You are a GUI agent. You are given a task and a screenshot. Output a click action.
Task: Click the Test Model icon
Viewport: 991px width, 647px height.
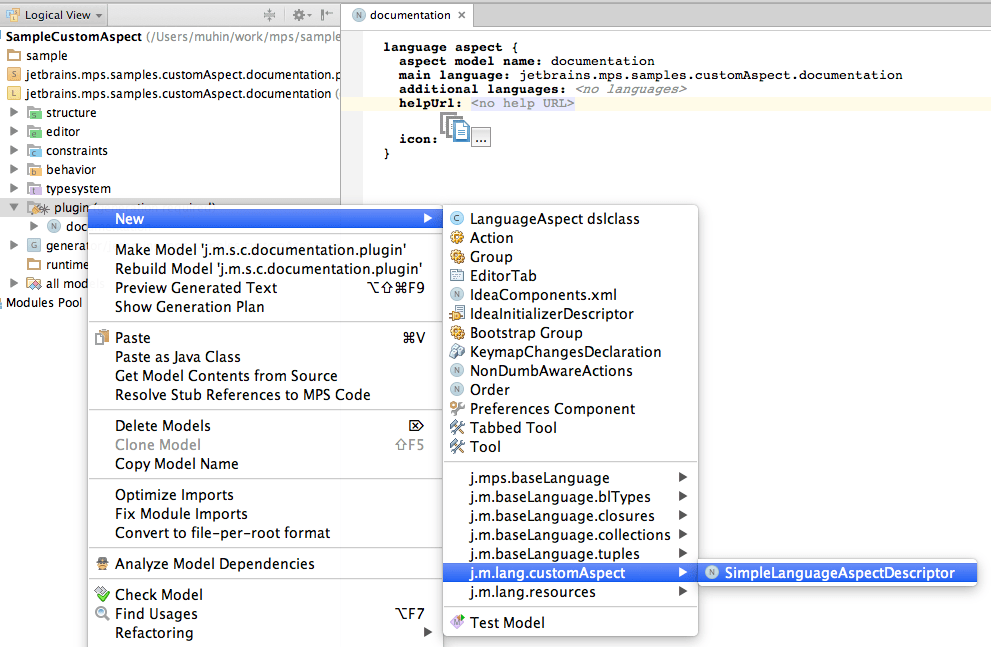click(x=457, y=622)
